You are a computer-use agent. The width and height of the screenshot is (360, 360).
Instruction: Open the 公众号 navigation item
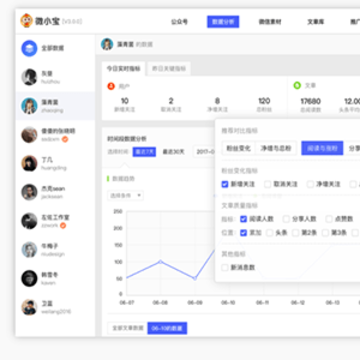pos(179,22)
